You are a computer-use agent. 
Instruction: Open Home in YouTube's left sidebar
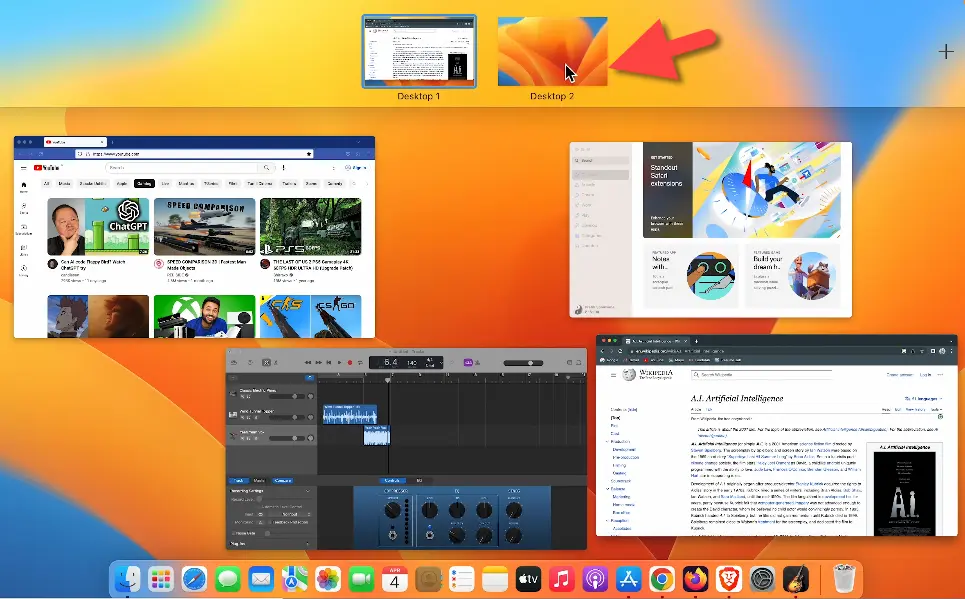(23, 187)
